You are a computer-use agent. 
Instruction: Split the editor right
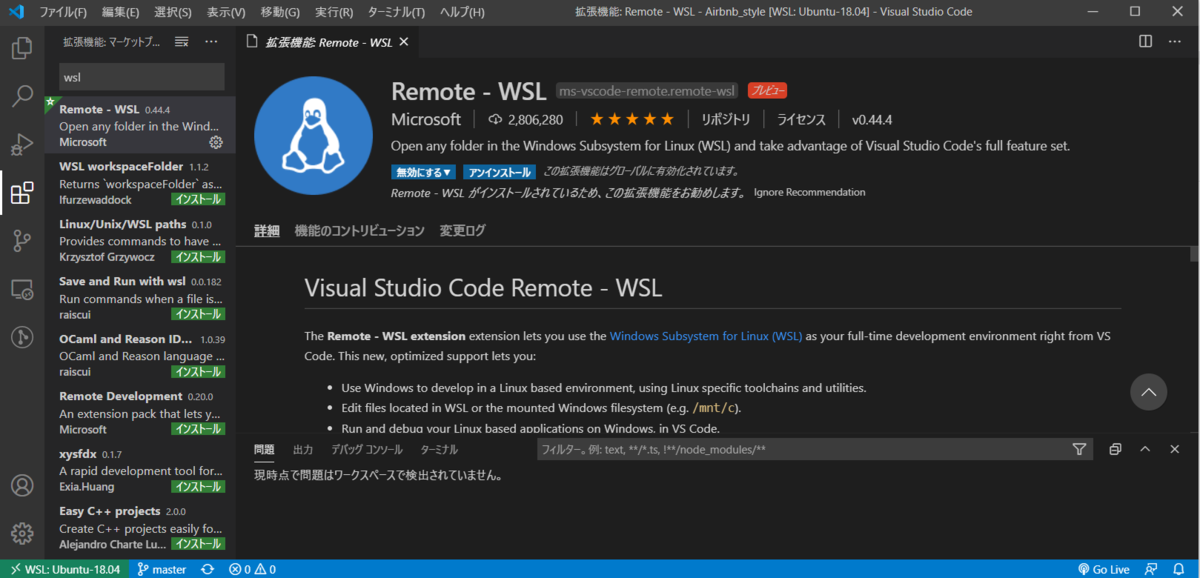click(x=1145, y=42)
